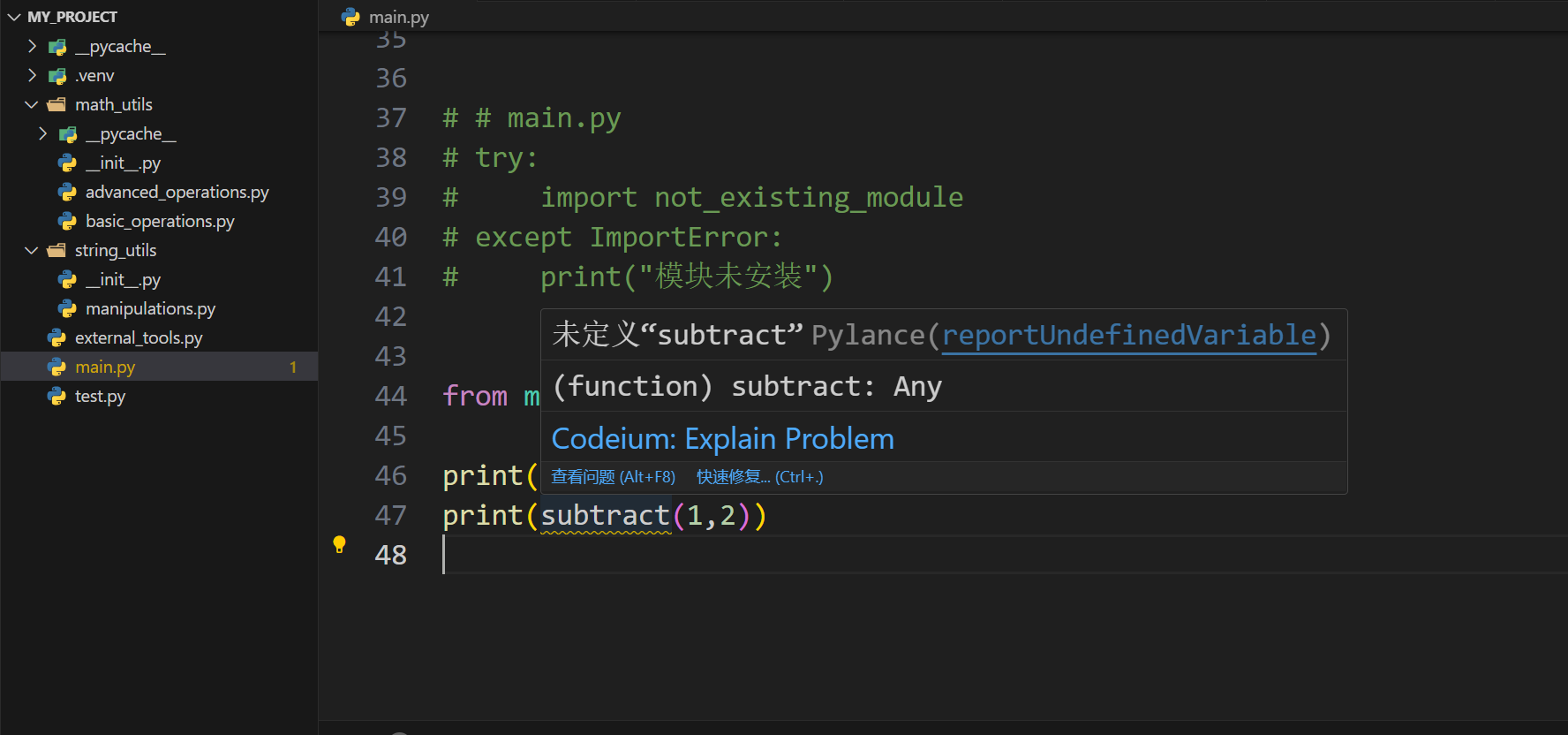Collapse the math_utils folder chevron

click(x=32, y=104)
